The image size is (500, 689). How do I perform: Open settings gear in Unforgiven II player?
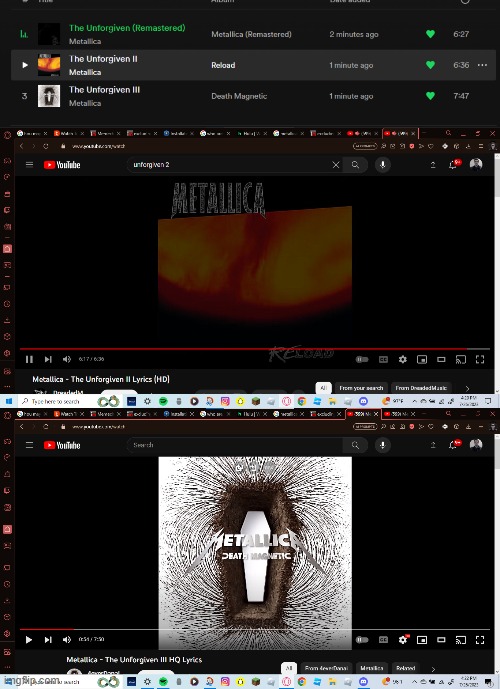402,359
